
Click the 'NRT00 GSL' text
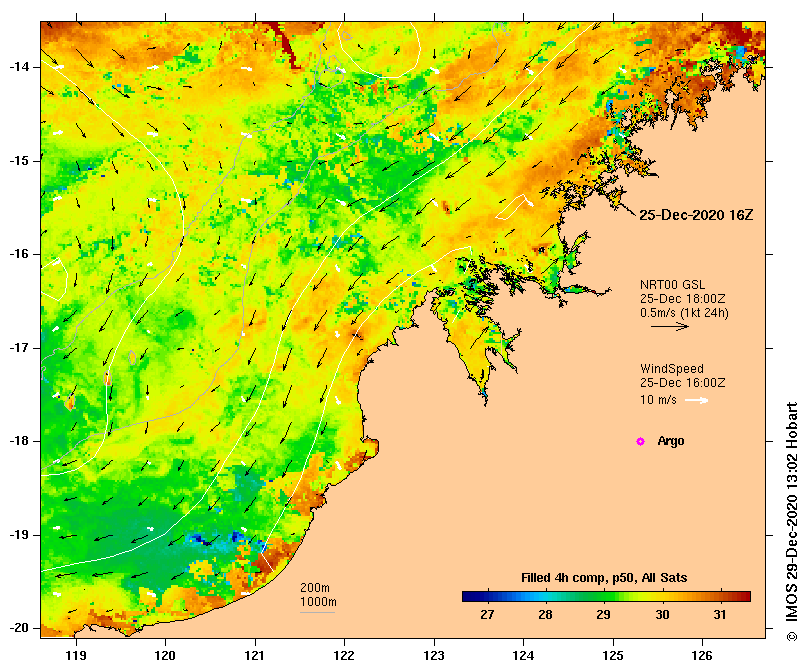click(672, 285)
